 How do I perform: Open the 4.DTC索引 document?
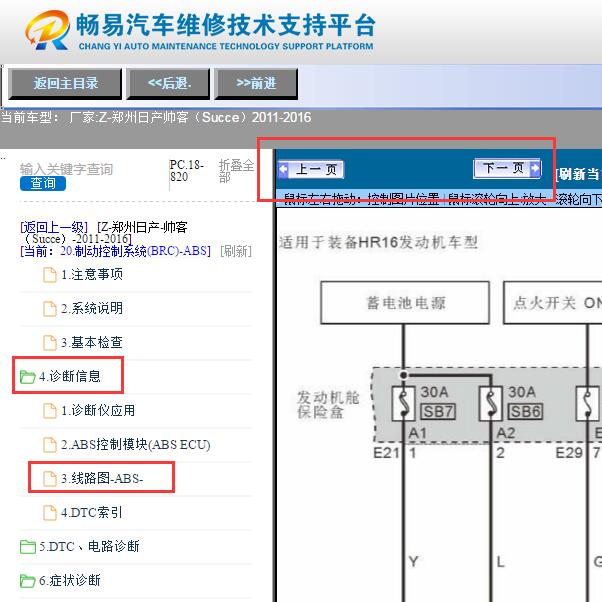91,513
